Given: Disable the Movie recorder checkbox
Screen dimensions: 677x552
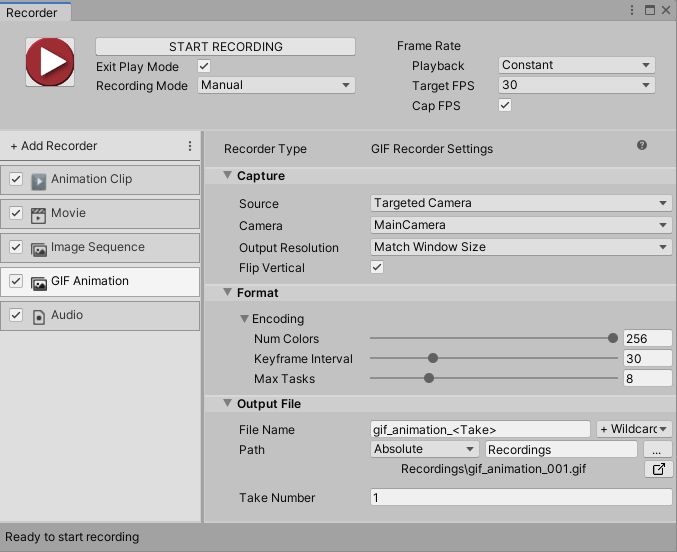Looking at the screenshot, I should pyautogui.click(x=16, y=213).
